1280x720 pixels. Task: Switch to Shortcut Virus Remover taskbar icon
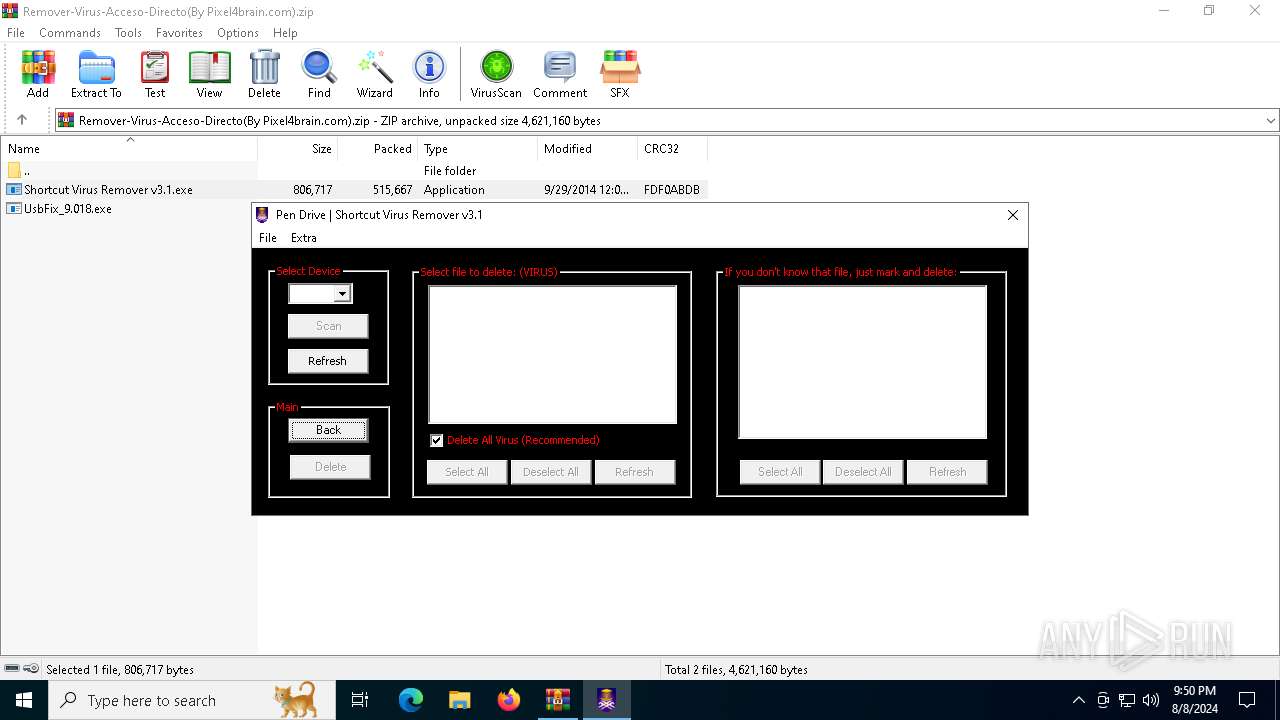point(607,700)
